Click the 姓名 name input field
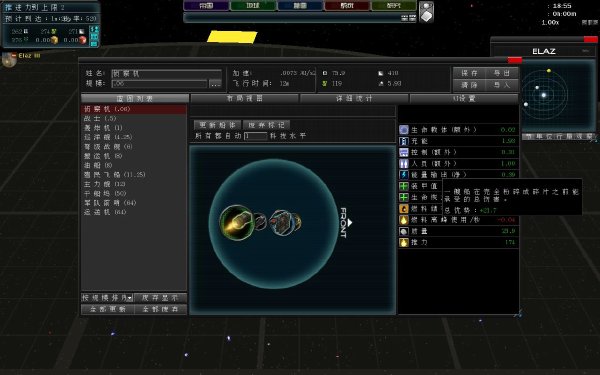Viewport: 600px width, 375px height. click(166, 73)
